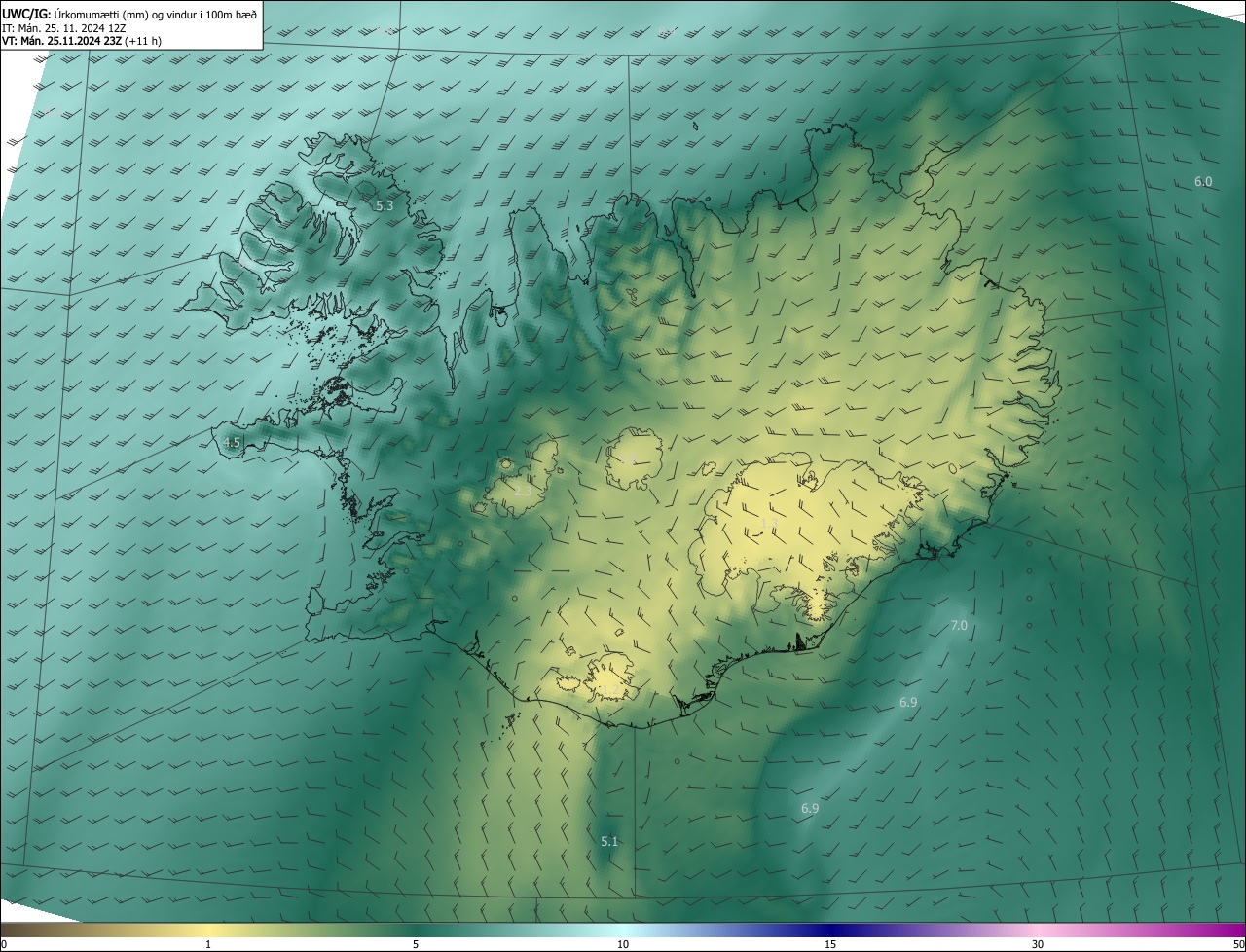
Task: Click the 'VT: Mán. 25.11.2024 23Z (+11 h)' line
Action: click(x=82, y=41)
